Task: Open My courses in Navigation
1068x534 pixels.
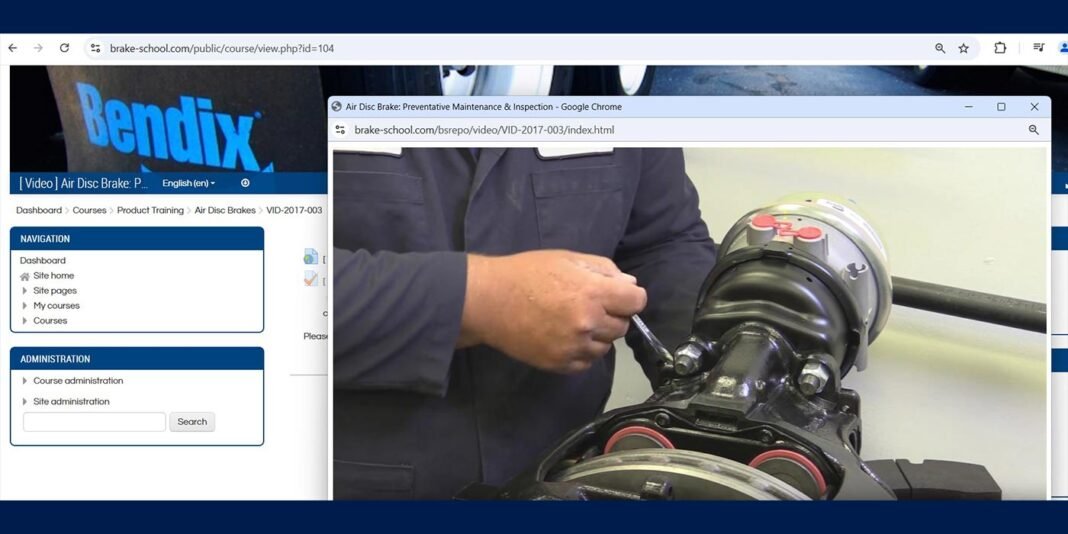Action: click(x=57, y=306)
